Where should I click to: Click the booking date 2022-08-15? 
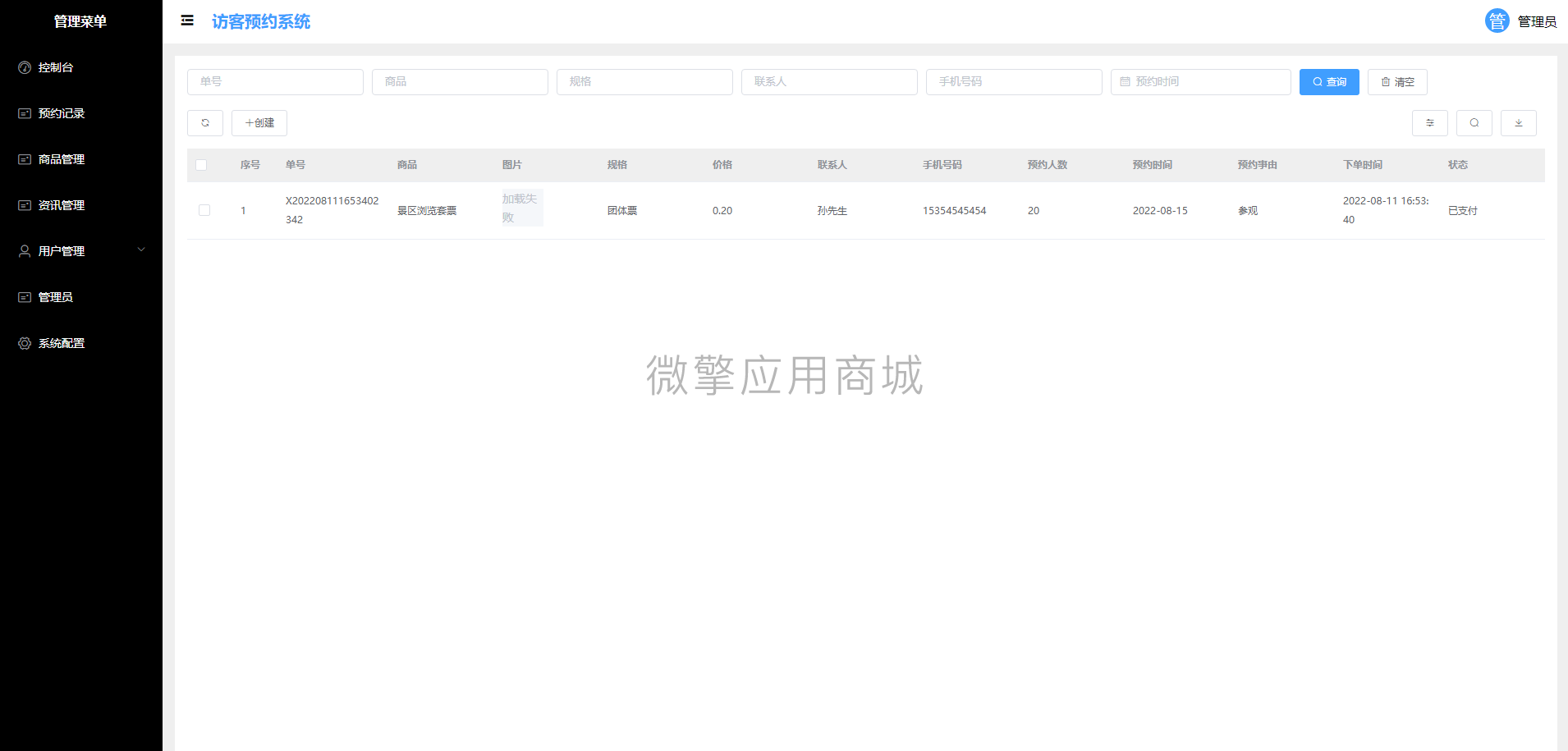(1160, 211)
